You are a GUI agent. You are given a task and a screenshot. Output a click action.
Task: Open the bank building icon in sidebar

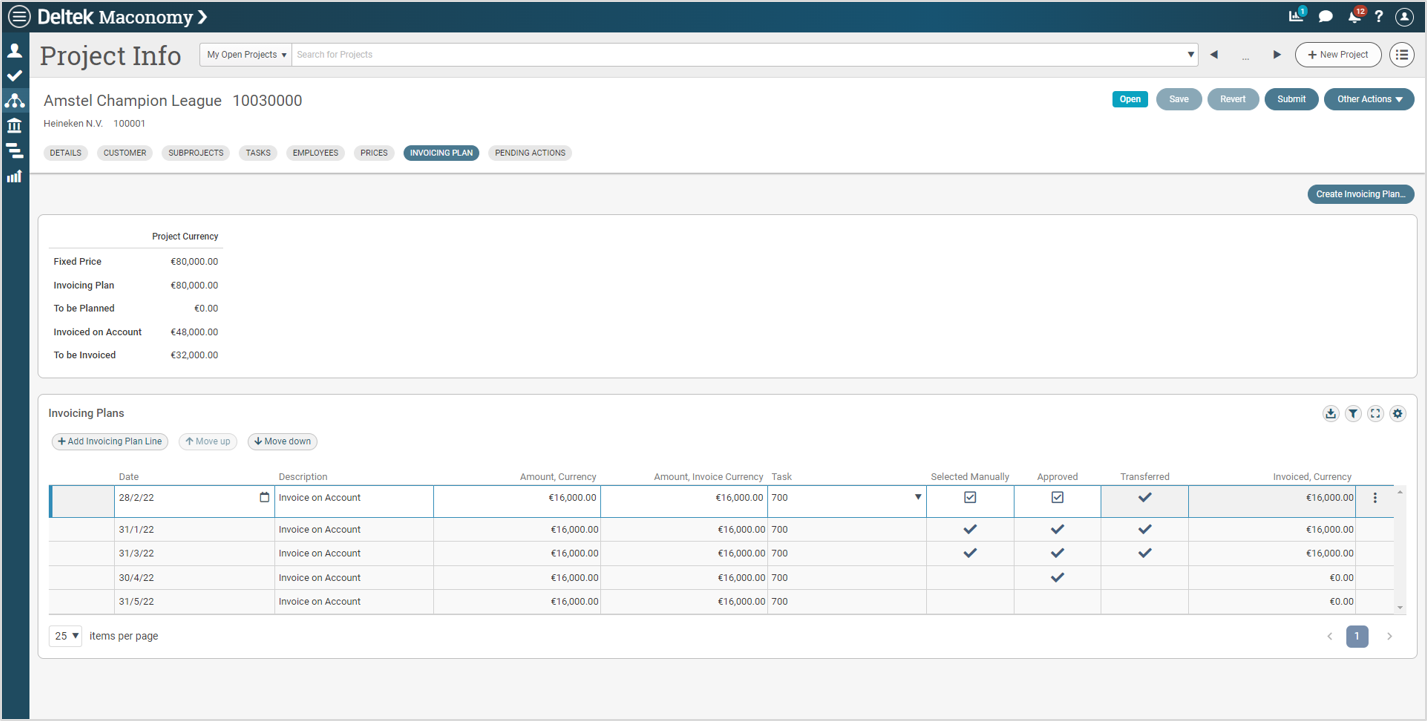pyautogui.click(x=15, y=126)
